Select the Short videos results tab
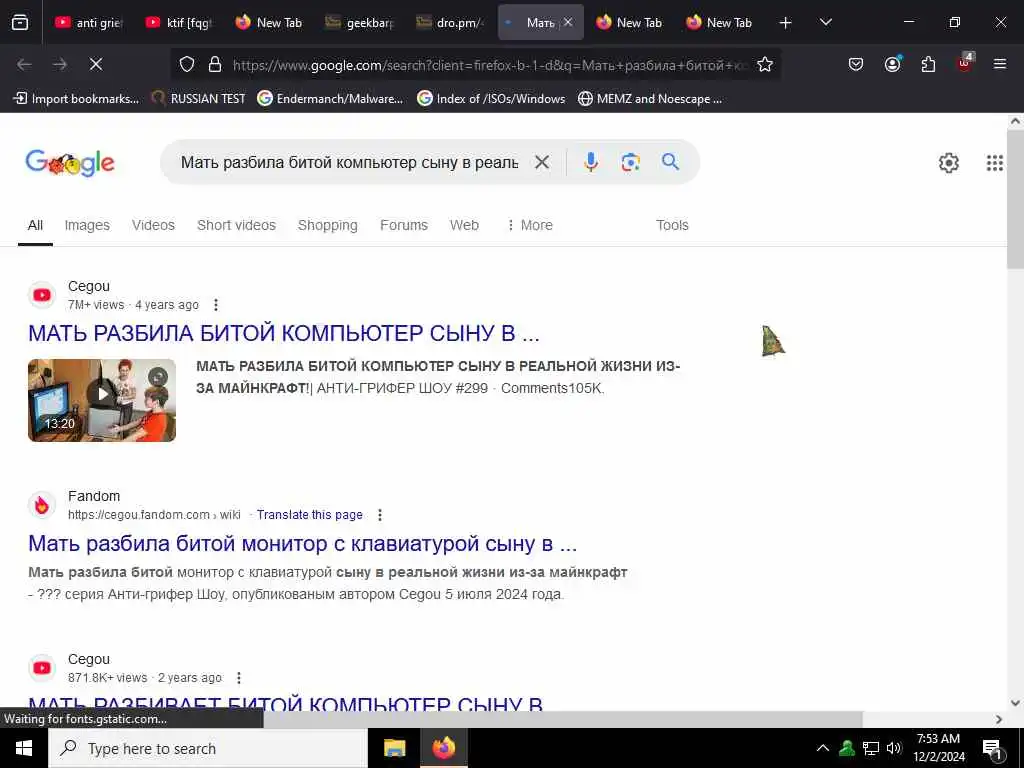The height and width of the screenshot is (768, 1024). tap(236, 225)
